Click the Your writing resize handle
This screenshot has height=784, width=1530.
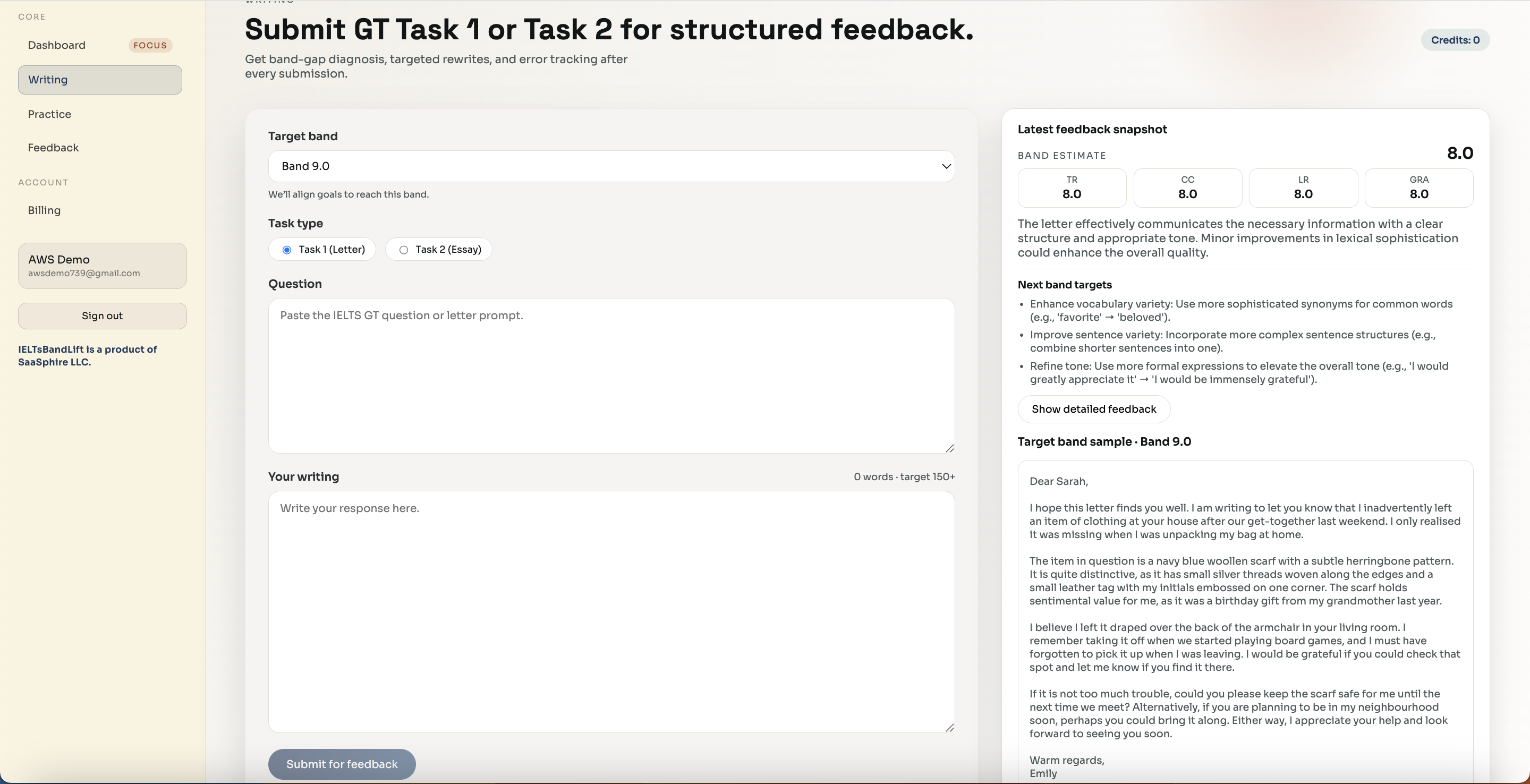[949, 728]
